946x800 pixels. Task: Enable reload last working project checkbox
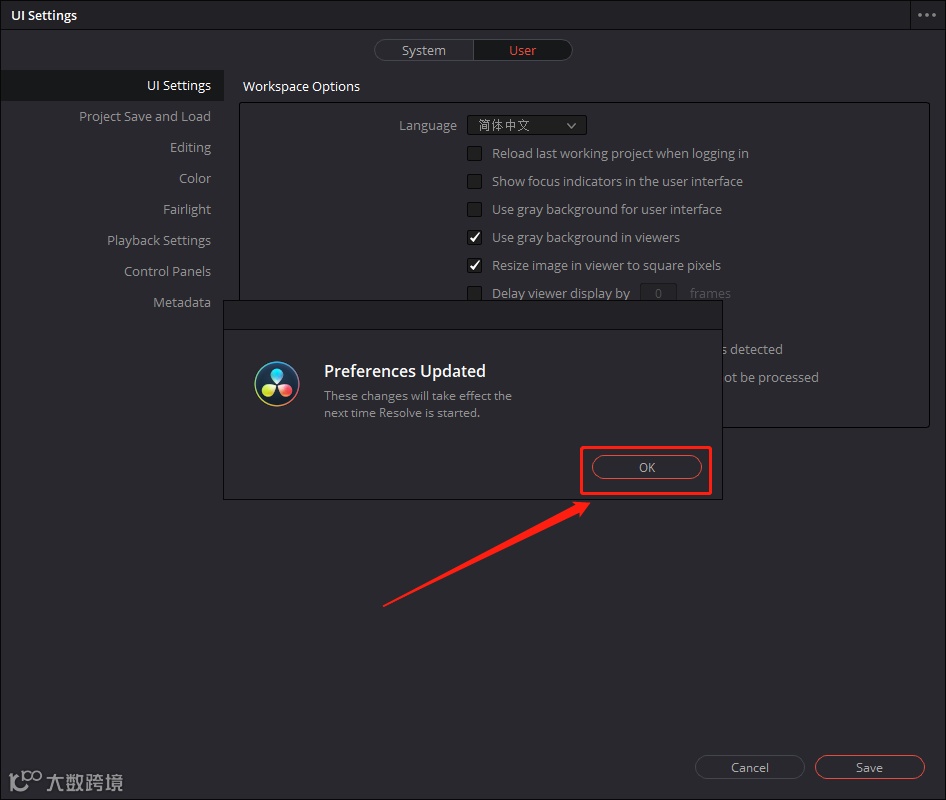[475, 153]
